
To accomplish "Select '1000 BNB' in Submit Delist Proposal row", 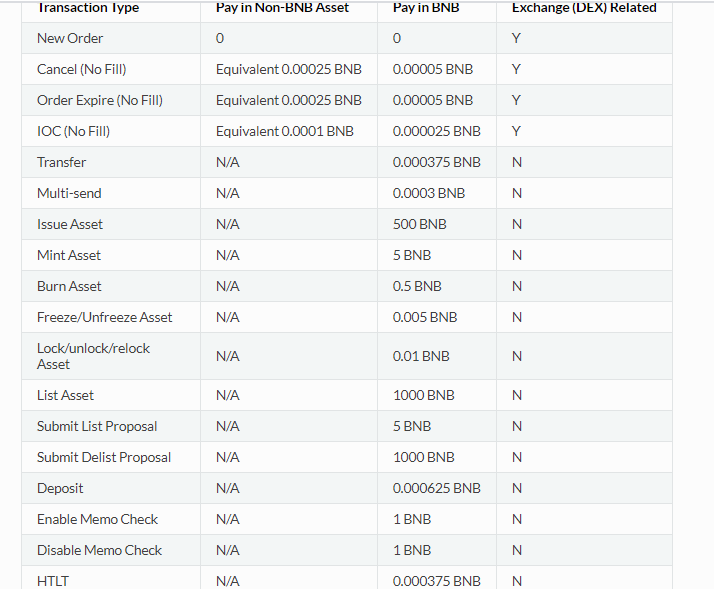I will 423,457.
